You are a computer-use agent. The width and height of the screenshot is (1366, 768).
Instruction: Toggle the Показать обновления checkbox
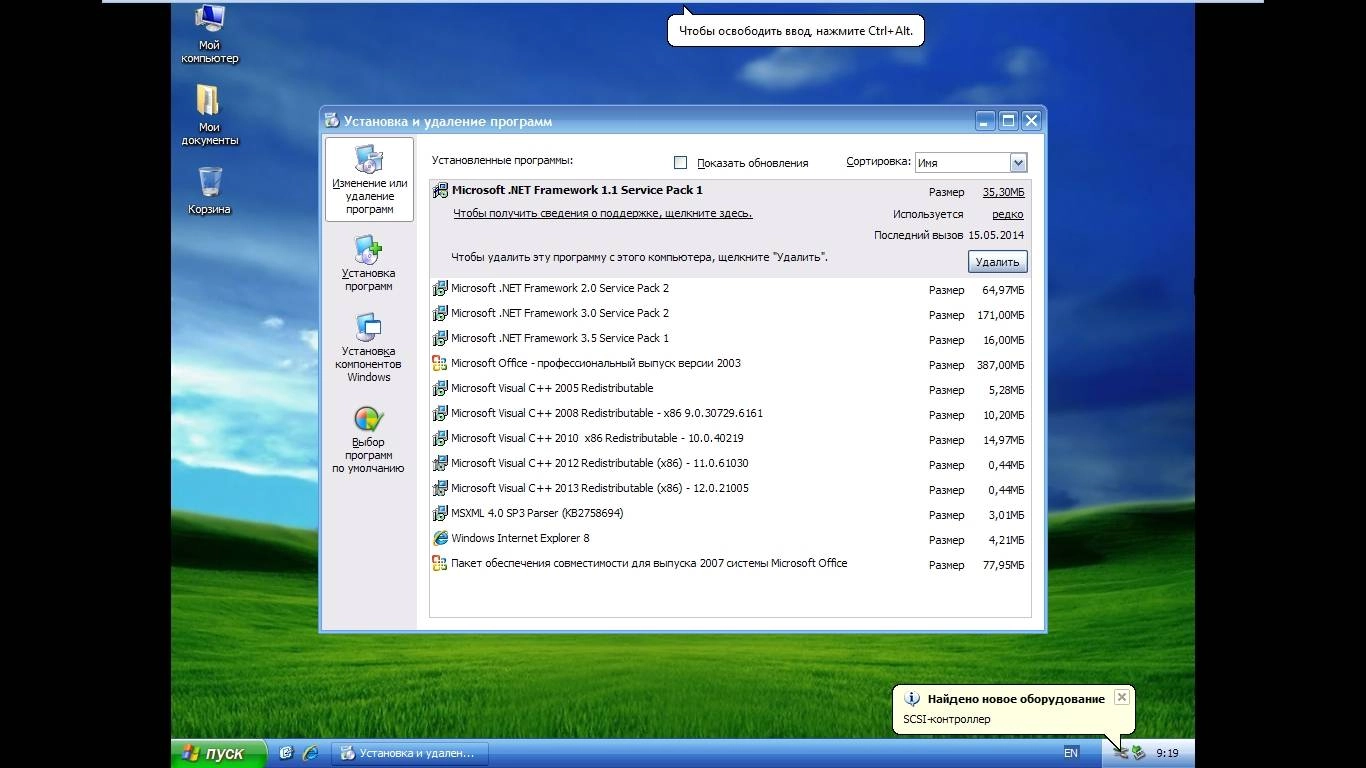[x=681, y=162]
